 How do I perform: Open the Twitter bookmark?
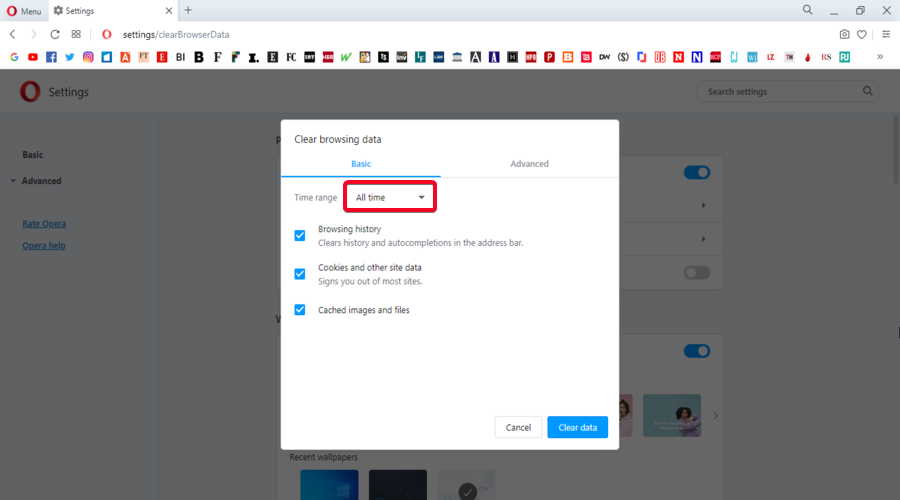point(70,57)
